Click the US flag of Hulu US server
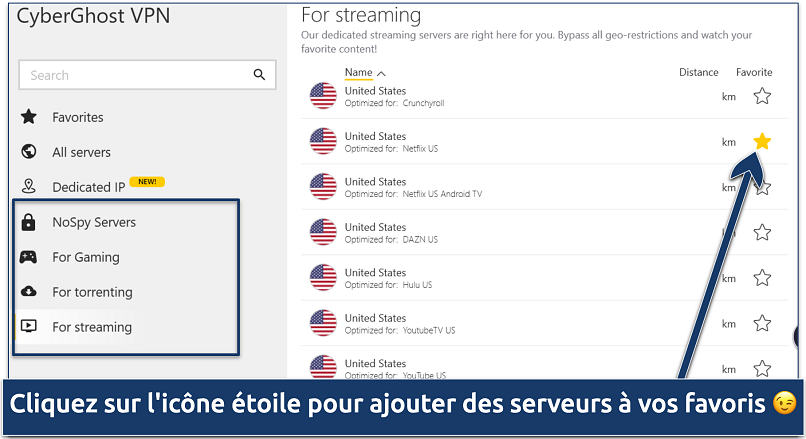The width and height of the screenshot is (806, 439). pyautogui.click(x=323, y=278)
